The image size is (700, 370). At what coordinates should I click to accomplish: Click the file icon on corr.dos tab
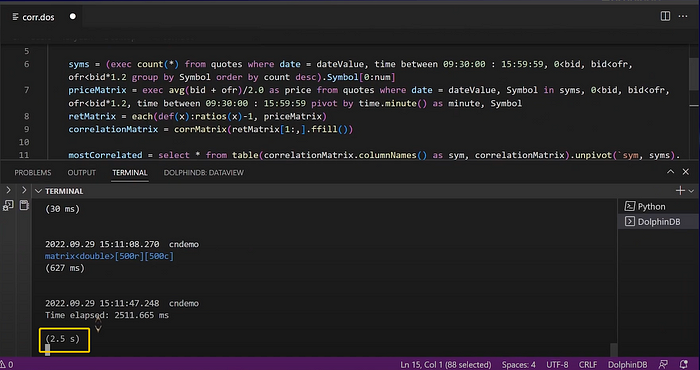[16, 17]
